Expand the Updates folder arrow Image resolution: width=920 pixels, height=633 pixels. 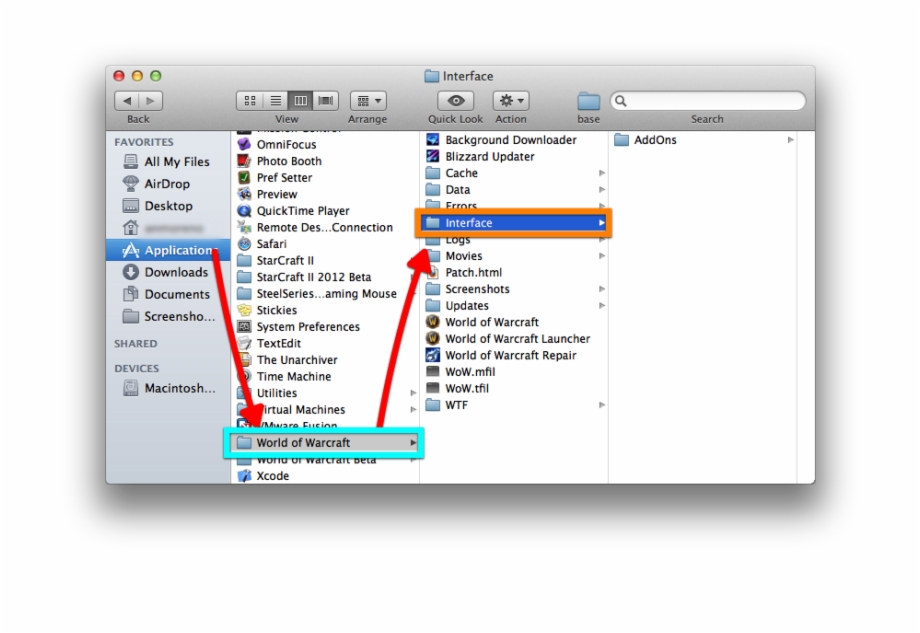[x=601, y=306]
